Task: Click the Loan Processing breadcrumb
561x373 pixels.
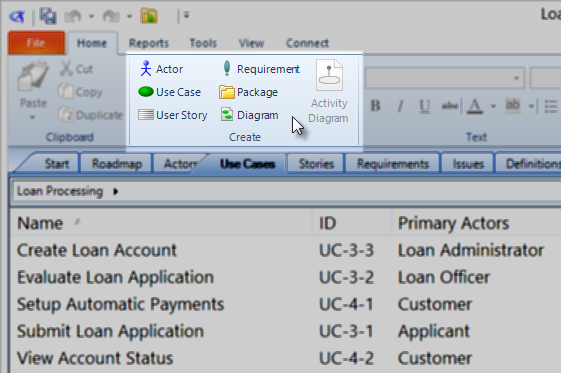Action: 60,191
